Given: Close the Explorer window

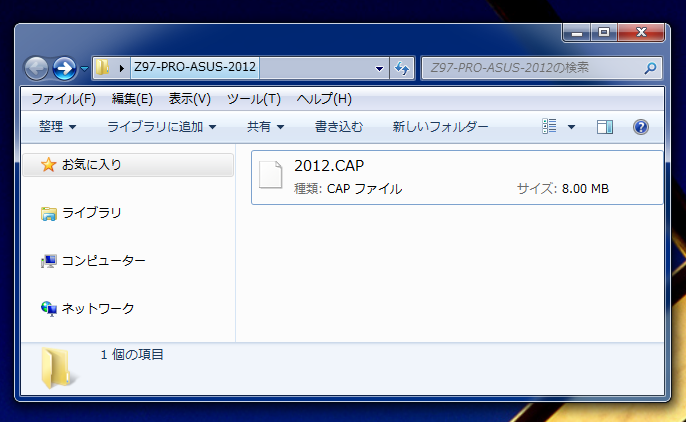Looking at the screenshot, I should pyautogui.click(x=641, y=32).
